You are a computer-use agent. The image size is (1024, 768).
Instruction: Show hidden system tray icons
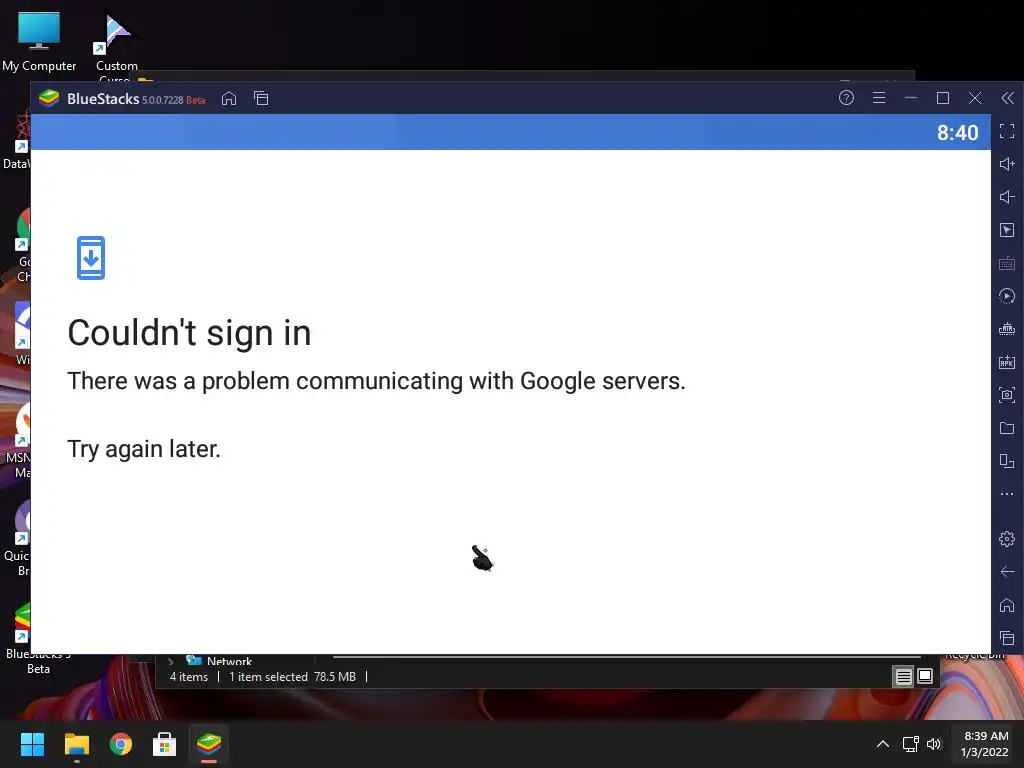(x=883, y=744)
